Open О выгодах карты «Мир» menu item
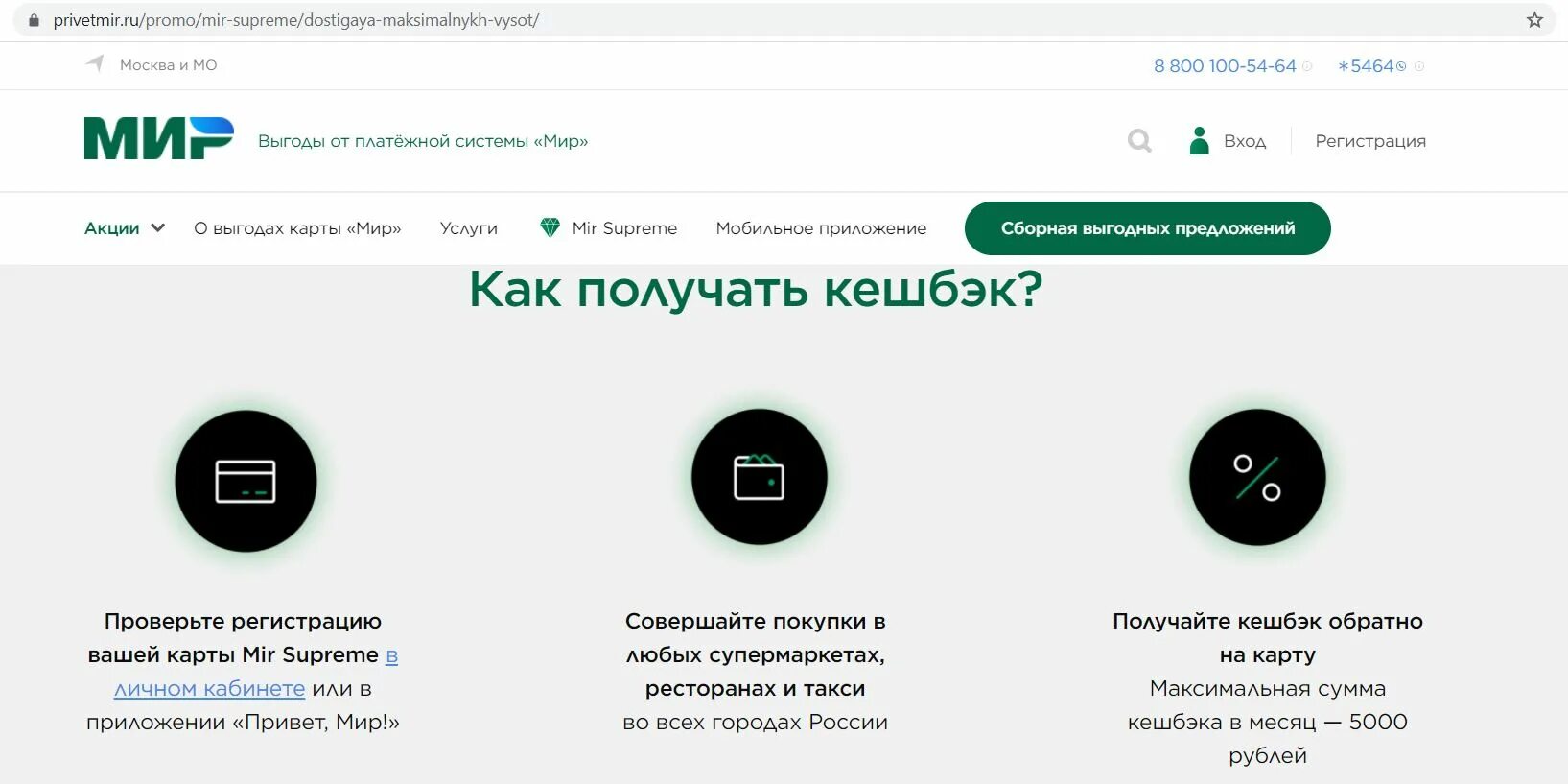 [x=297, y=228]
